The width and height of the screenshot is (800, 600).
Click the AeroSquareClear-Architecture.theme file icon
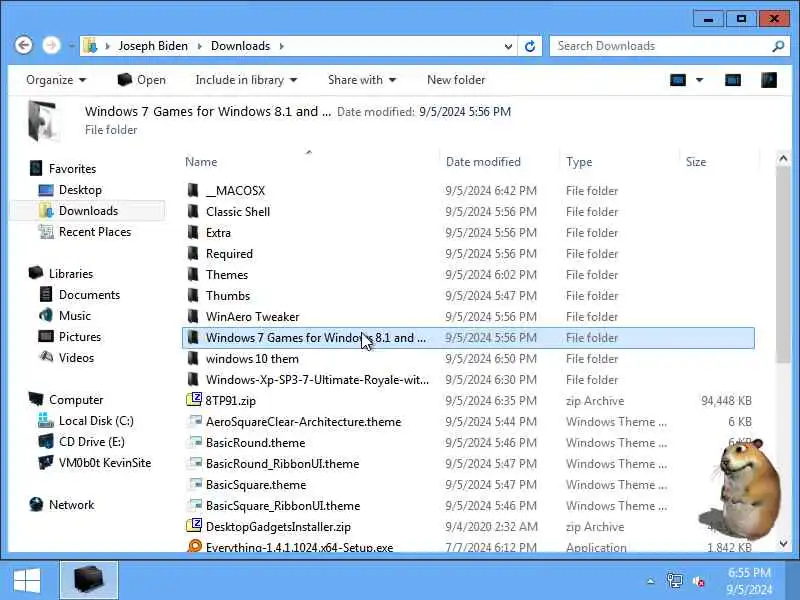click(194, 421)
